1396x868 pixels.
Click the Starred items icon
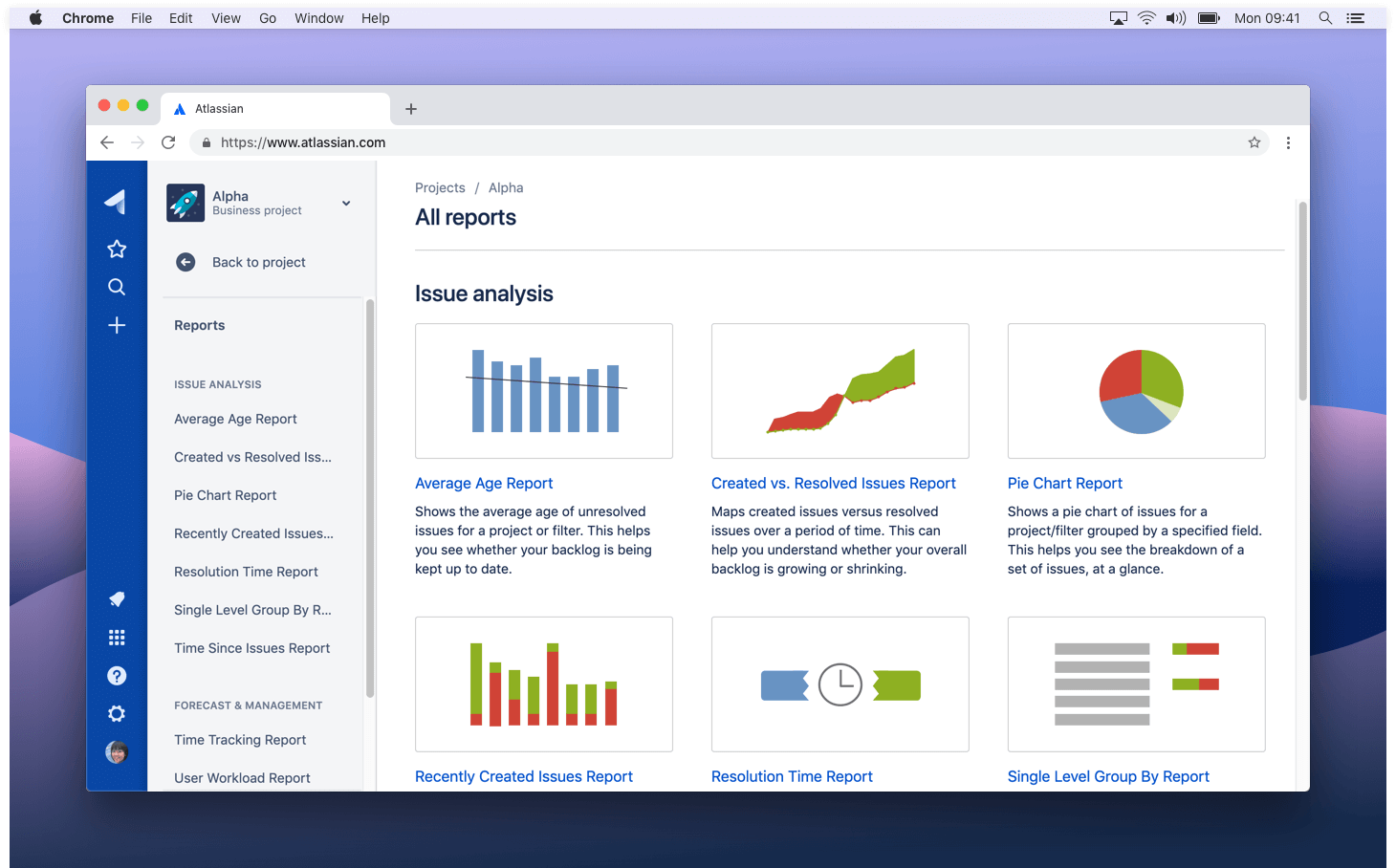tap(116, 249)
